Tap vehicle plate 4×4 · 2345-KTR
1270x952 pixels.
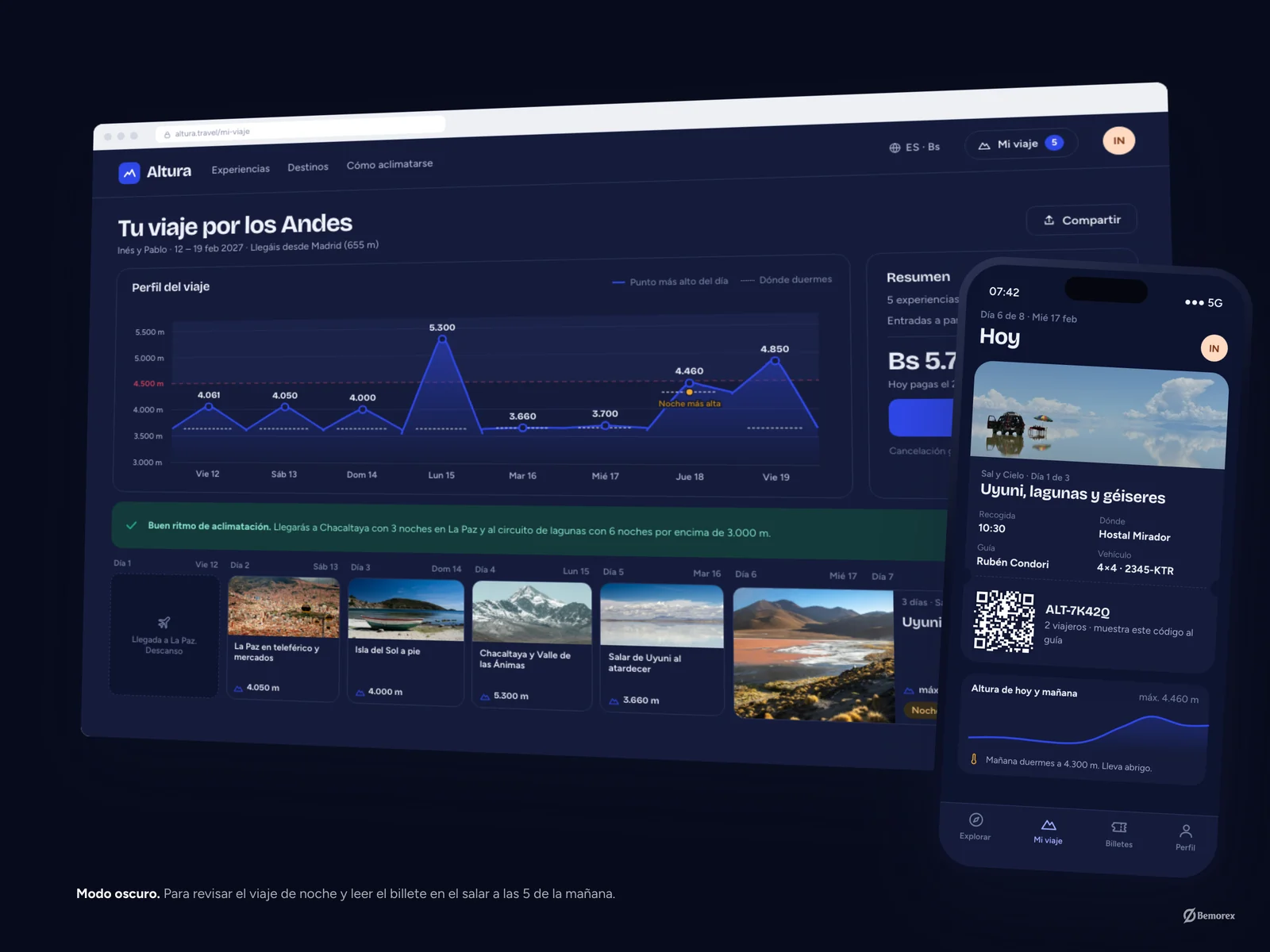pyautogui.click(x=1135, y=569)
